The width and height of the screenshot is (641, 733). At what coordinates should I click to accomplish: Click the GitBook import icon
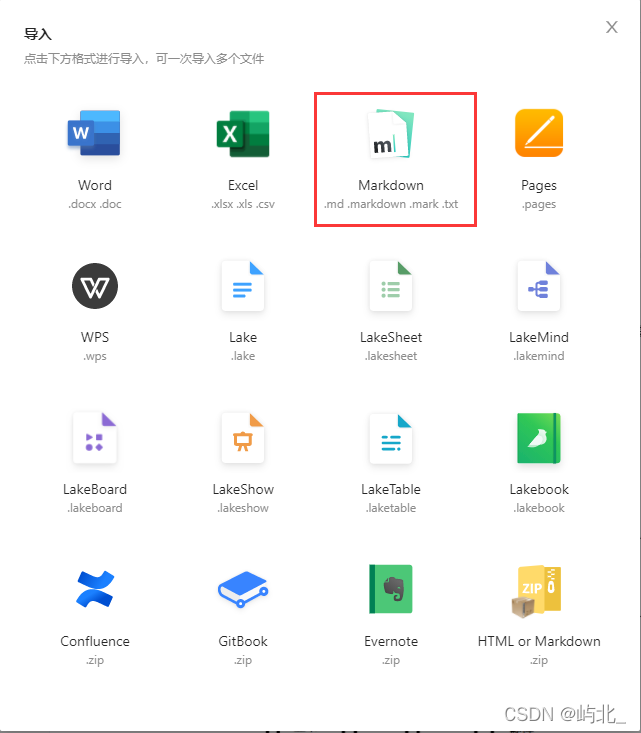tap(243, 589)
